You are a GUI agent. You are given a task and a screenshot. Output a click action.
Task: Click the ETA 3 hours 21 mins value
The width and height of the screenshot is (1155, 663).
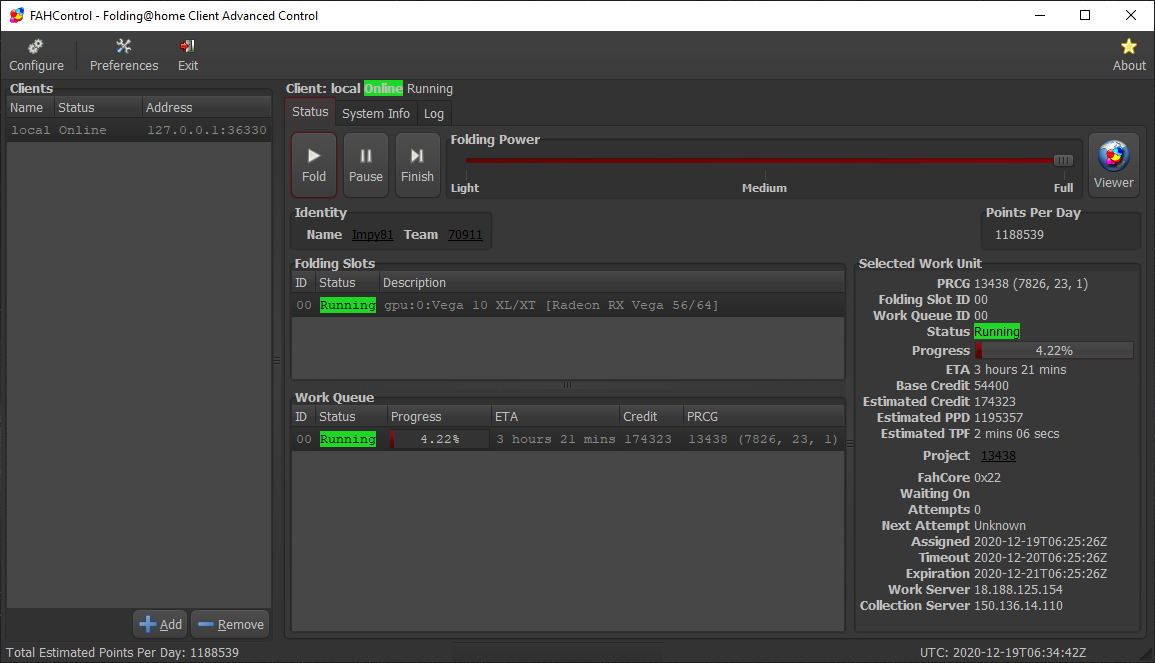[1019, 370]
